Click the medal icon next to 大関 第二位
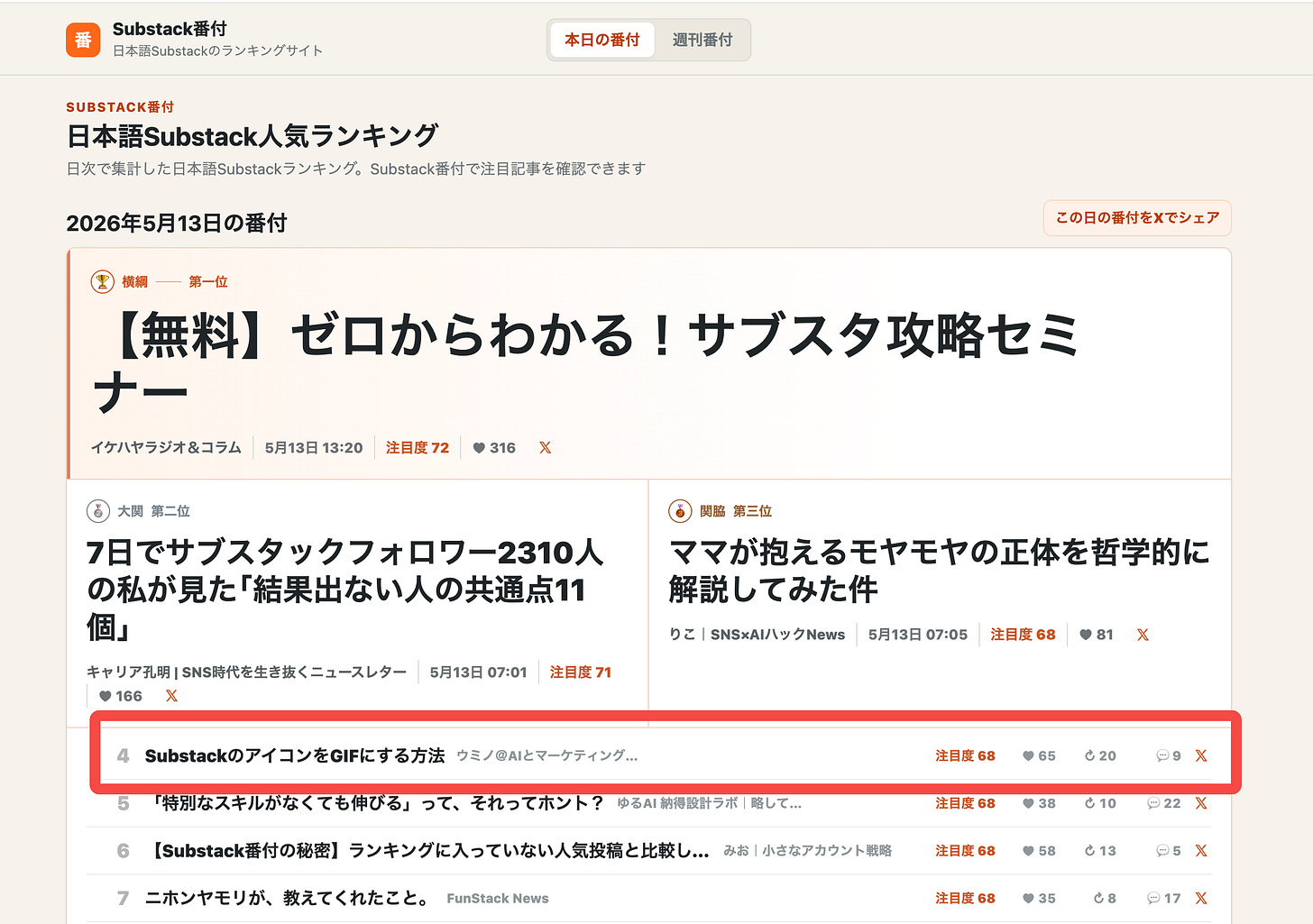Image resolution: width=1313 pixels, height=924 pixels. [98, 511]
